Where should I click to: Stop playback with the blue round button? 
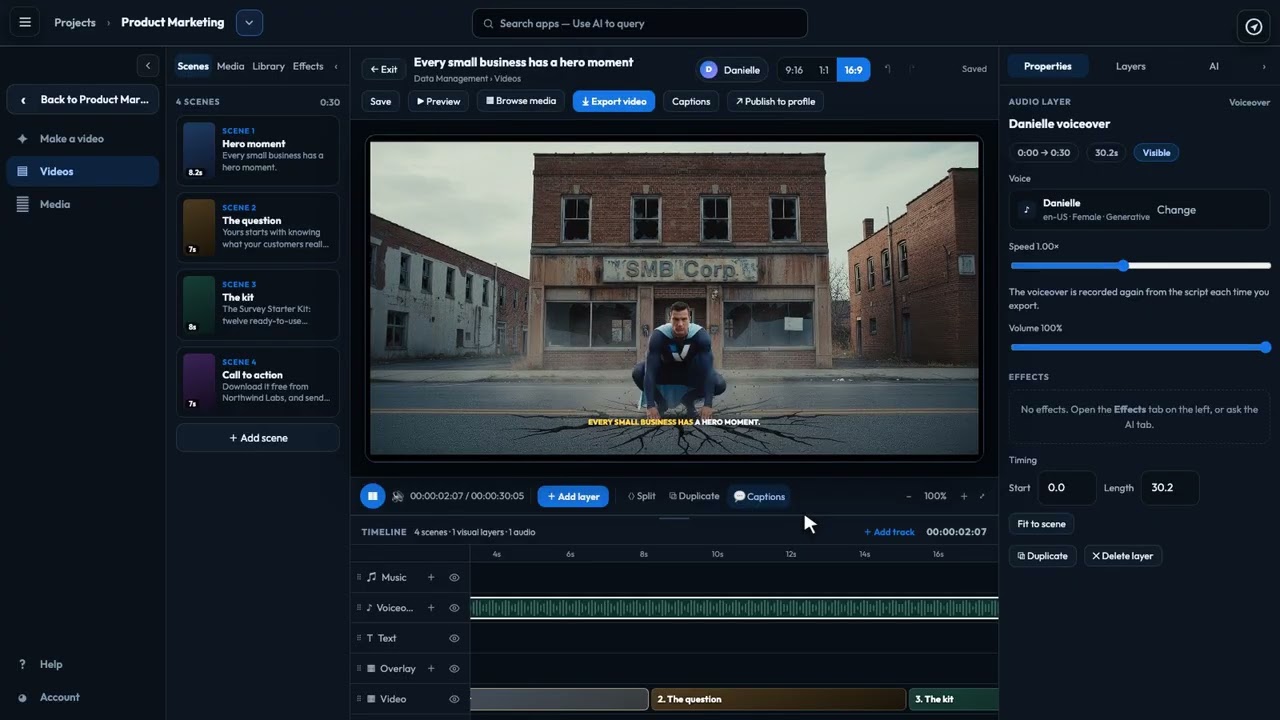point(372,496)
